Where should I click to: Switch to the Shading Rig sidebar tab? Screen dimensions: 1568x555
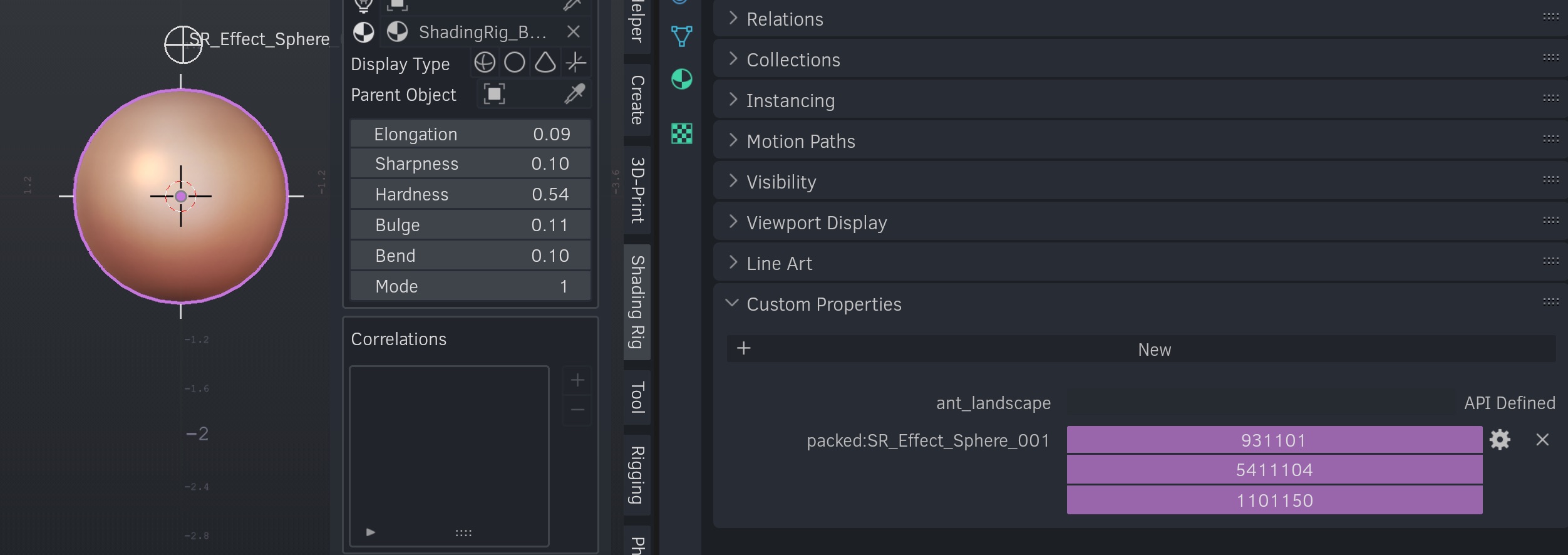pos(637,302)
